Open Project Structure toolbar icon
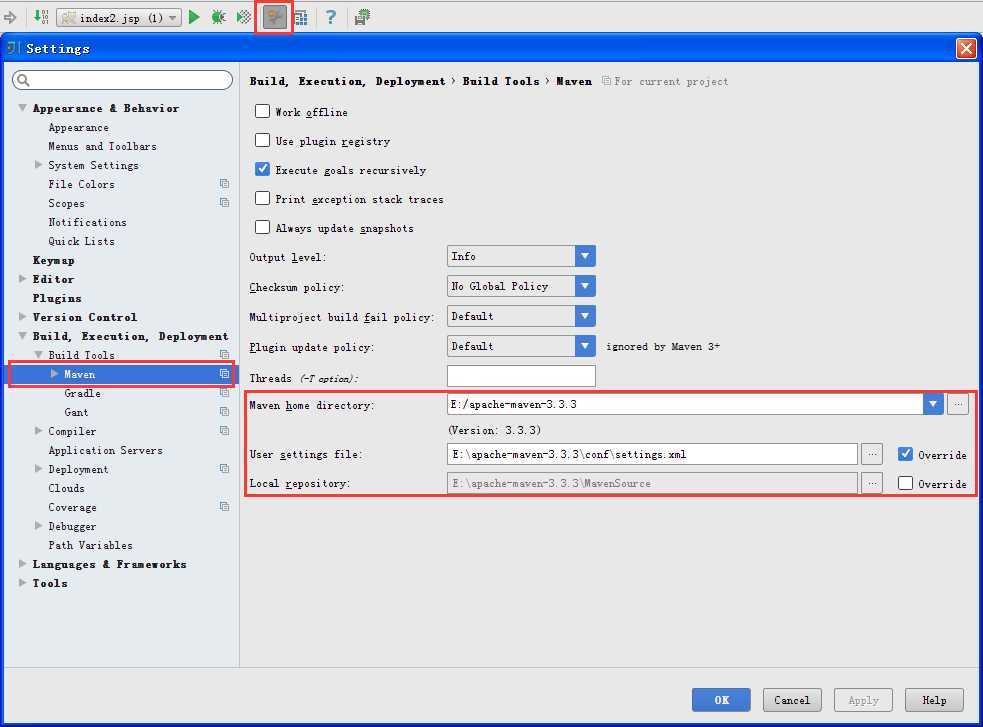 pyautogui.click(x=301, y=18)
